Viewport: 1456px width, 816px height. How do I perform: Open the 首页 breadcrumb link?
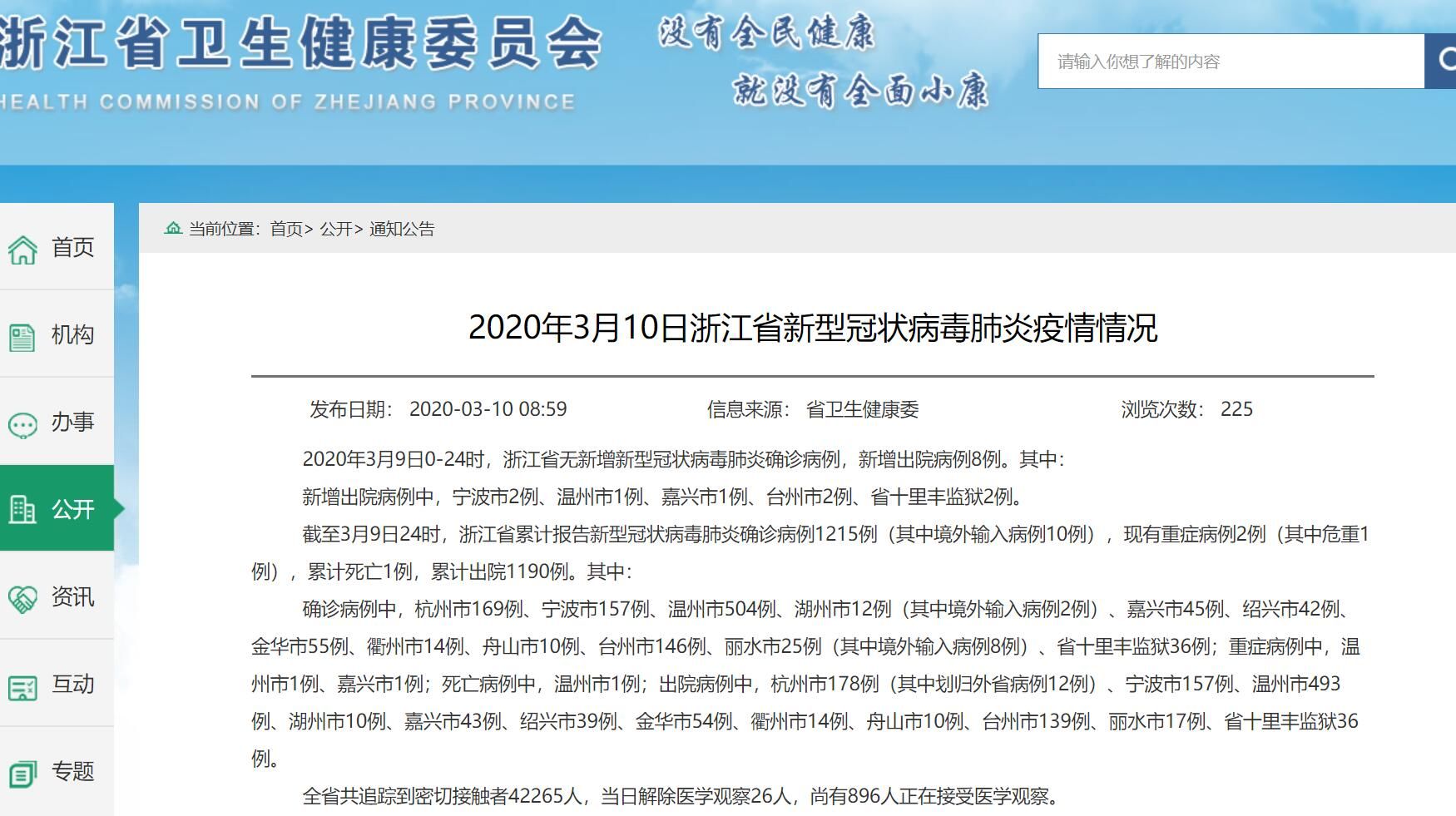[x=284, y=230]
